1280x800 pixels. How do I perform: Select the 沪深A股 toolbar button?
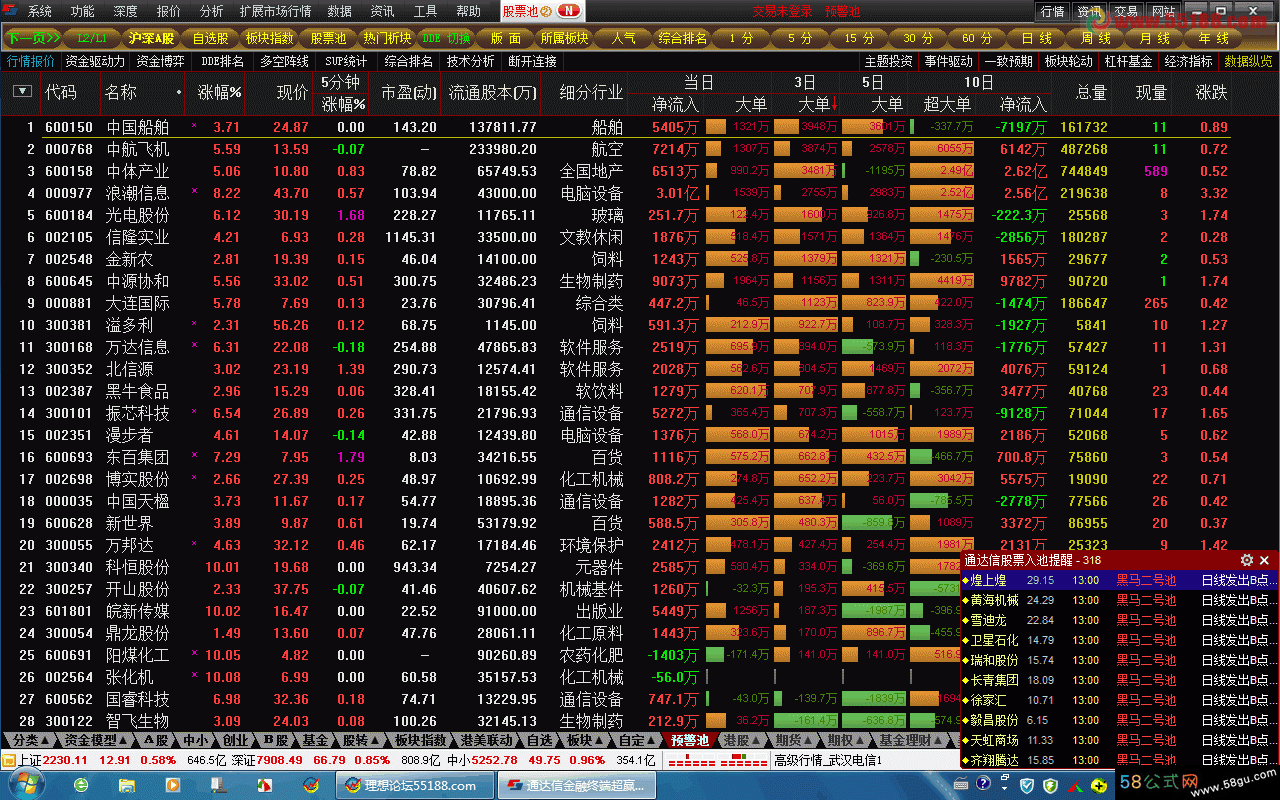(151, 38)
